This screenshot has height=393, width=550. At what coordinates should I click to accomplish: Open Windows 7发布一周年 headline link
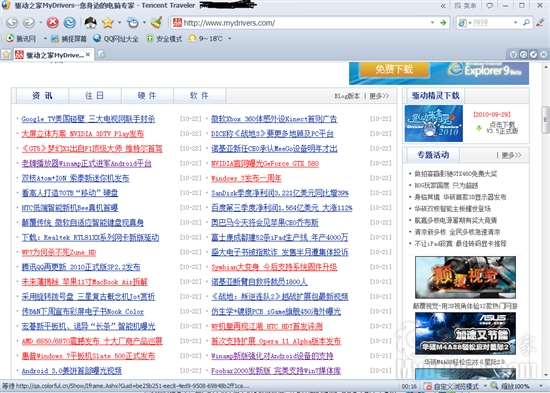pos(246,178)
